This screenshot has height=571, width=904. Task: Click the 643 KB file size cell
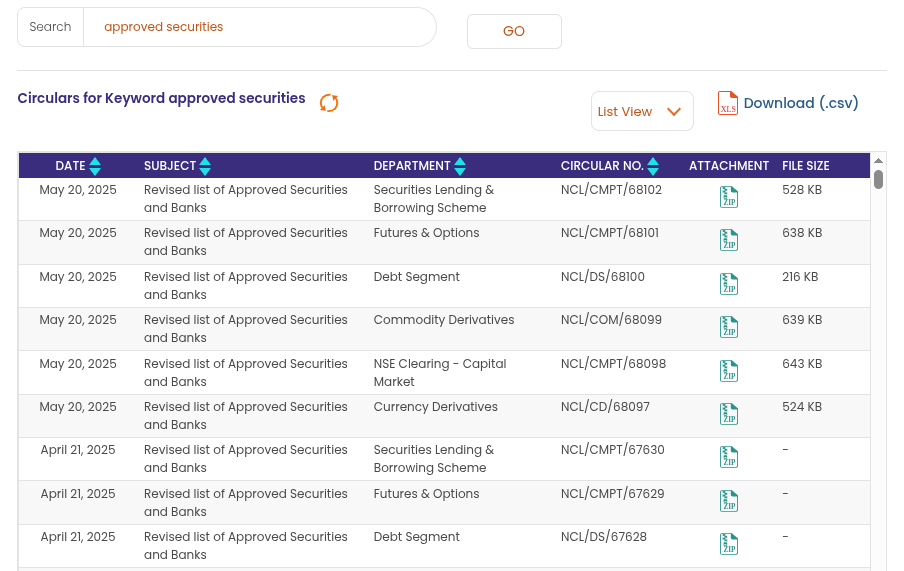point(801,364)
